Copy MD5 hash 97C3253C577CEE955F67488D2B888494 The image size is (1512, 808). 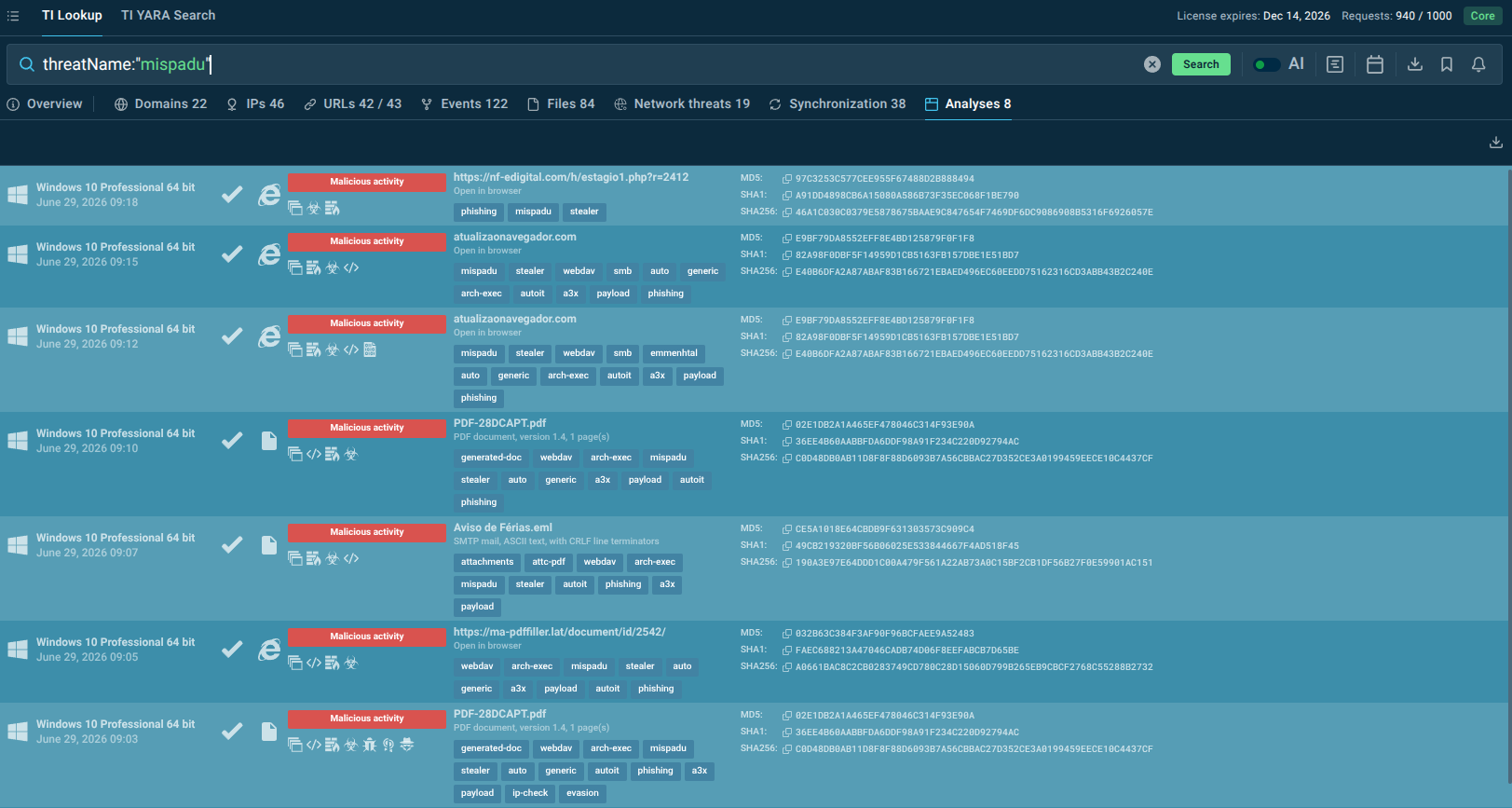coord(787,179)
